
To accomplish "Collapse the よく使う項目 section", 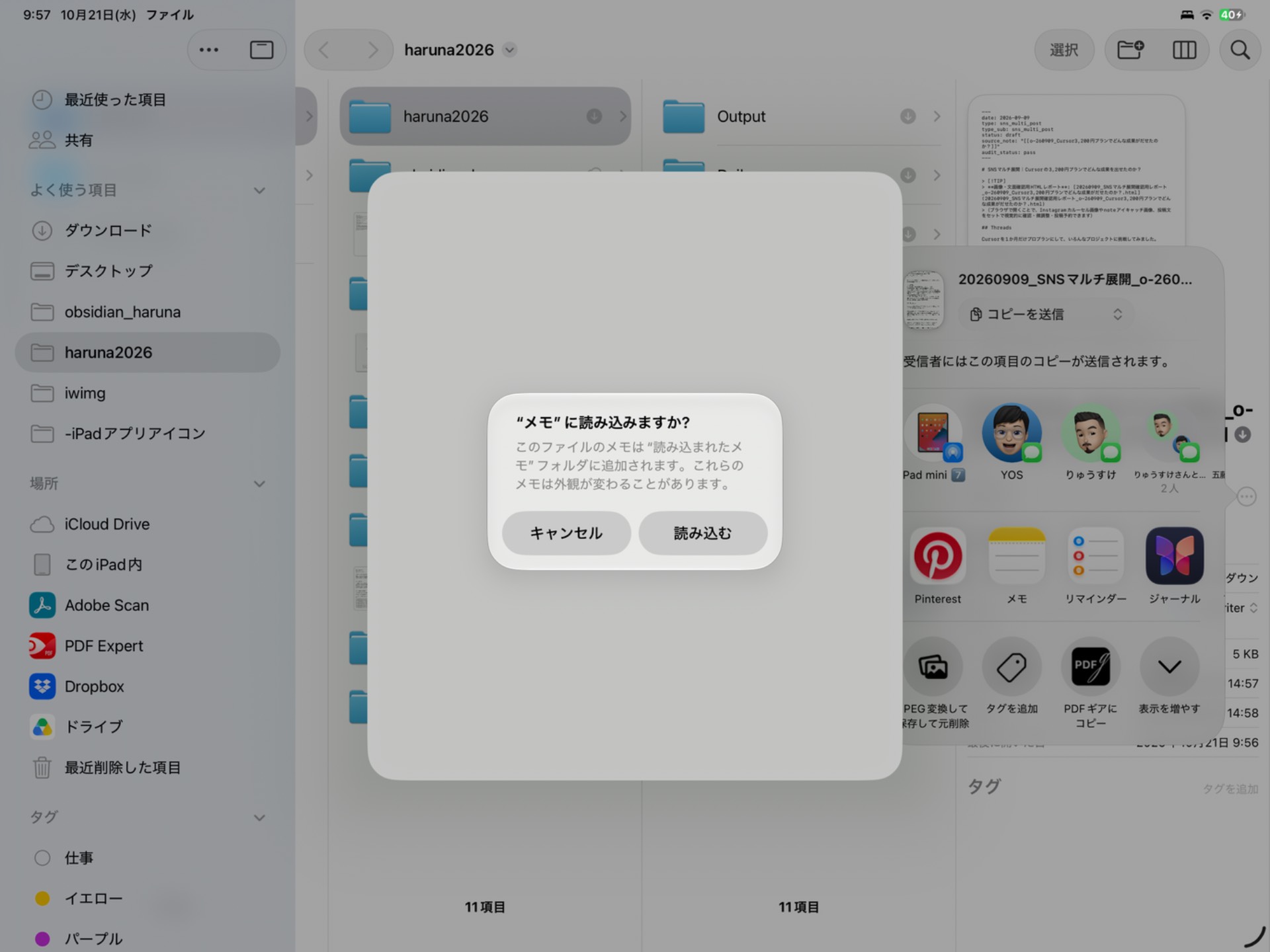I will coord(259,190).
